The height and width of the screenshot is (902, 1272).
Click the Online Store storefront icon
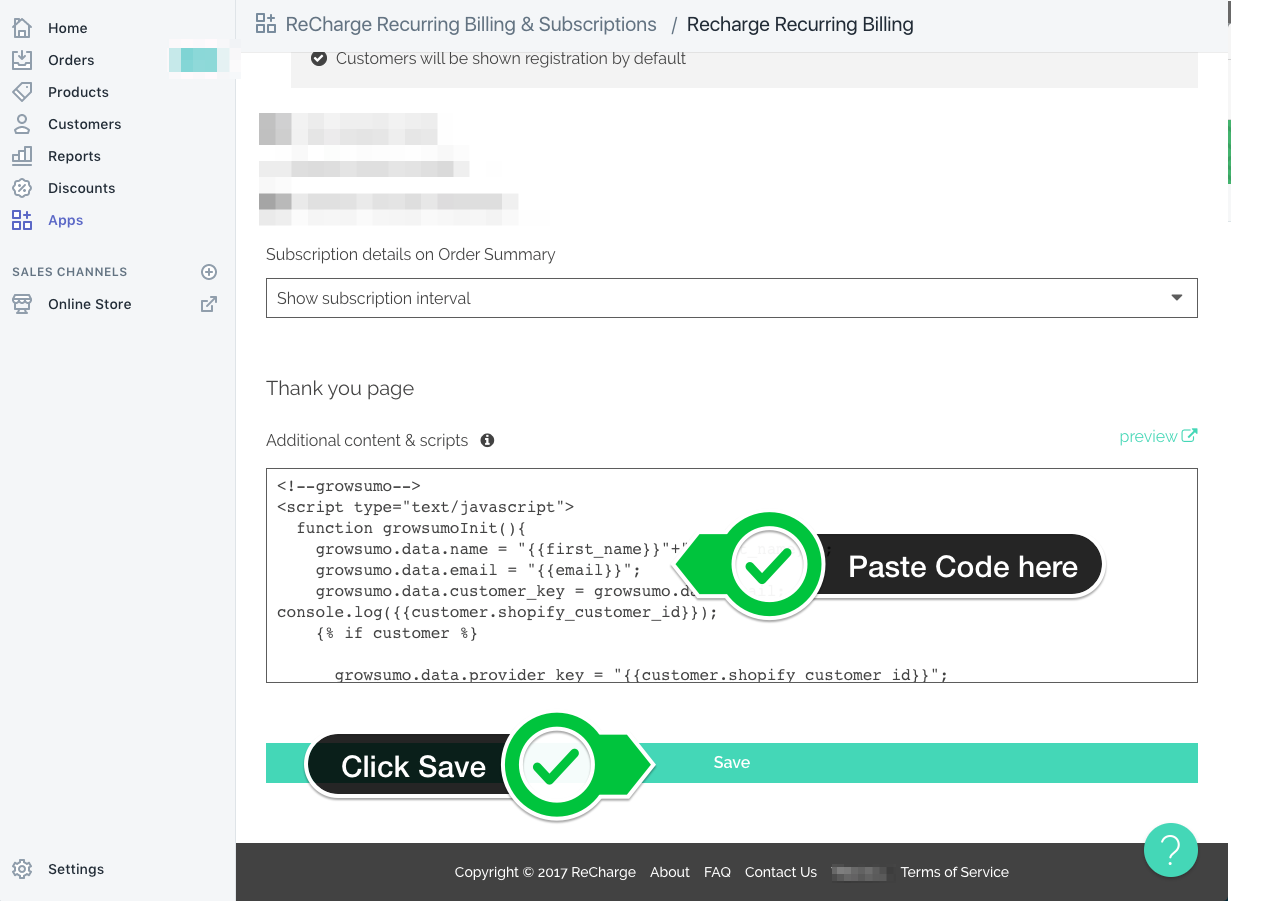22,304
